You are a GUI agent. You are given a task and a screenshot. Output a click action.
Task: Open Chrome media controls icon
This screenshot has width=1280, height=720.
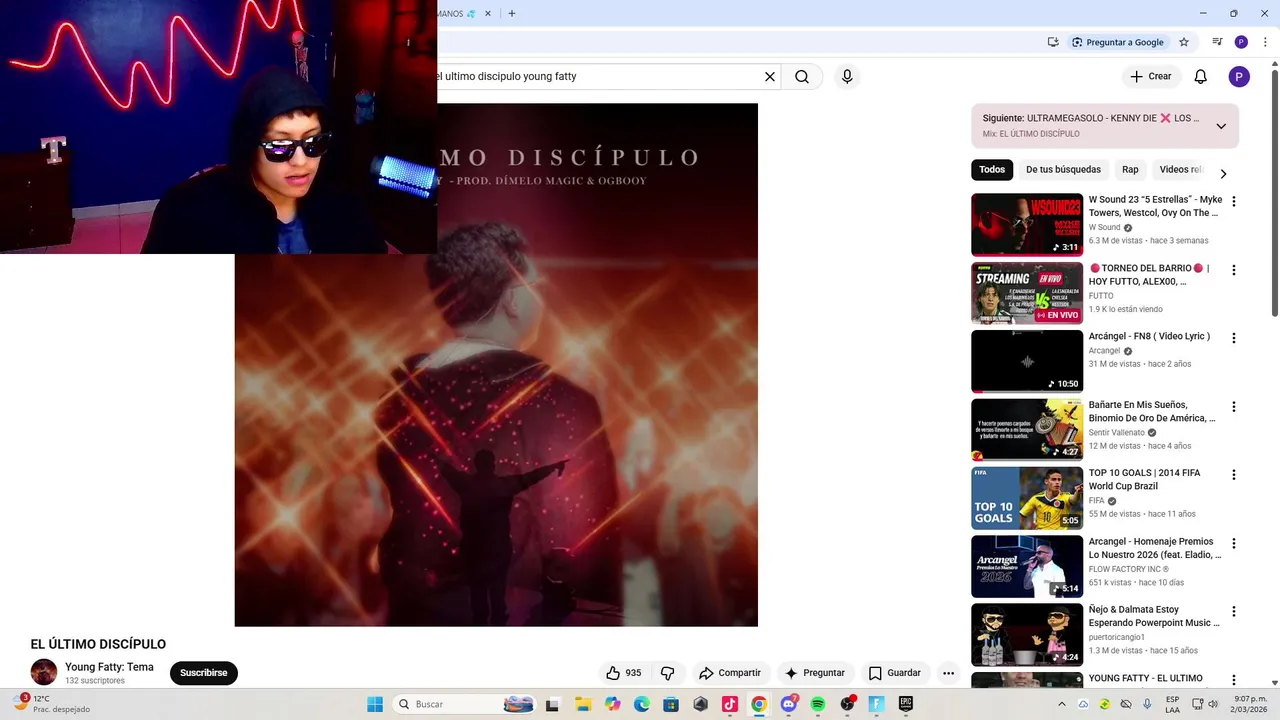point(1217,42)
